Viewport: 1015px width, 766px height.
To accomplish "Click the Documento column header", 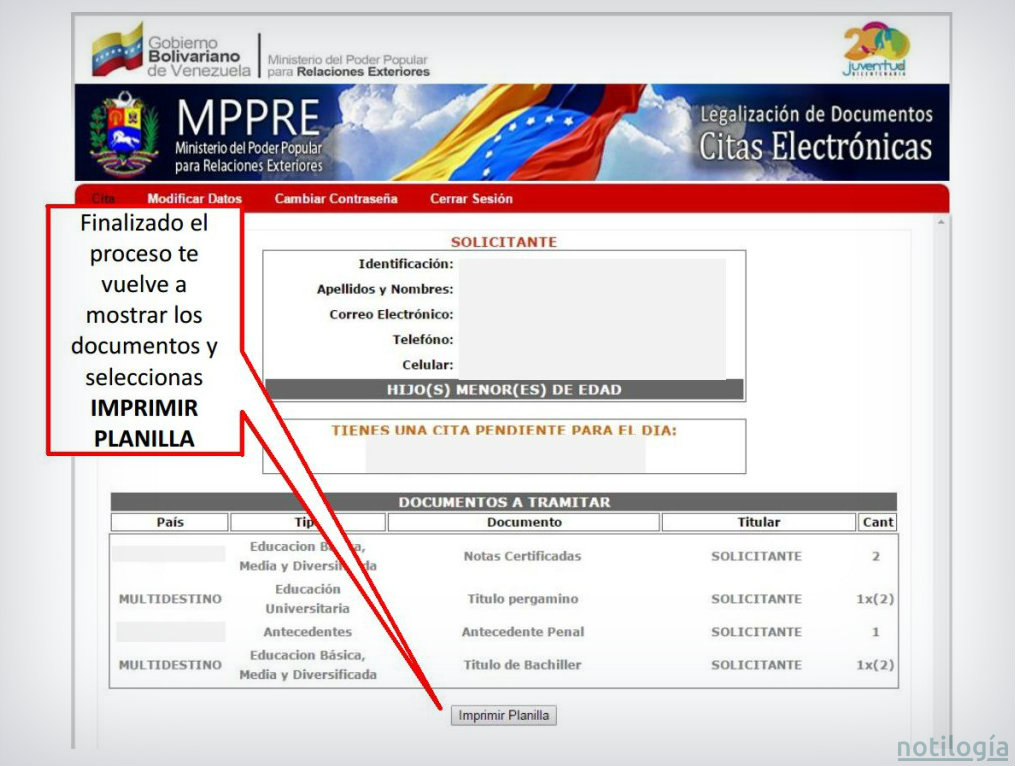I will point(524,523).
